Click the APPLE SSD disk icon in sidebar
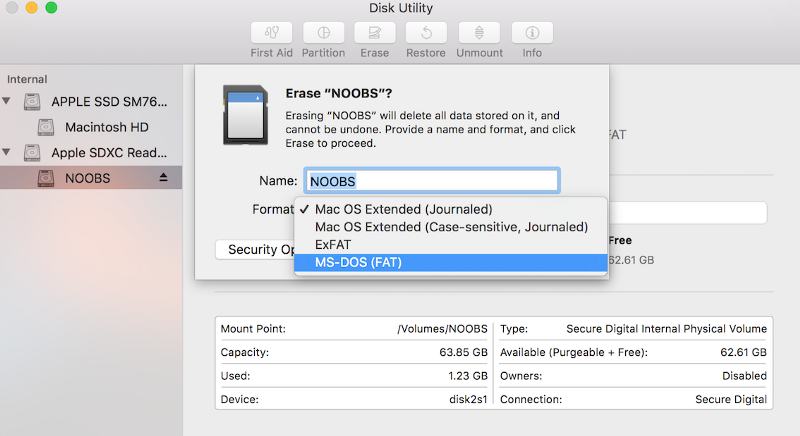Screen dimensions: 800x436 coord(32,101)
